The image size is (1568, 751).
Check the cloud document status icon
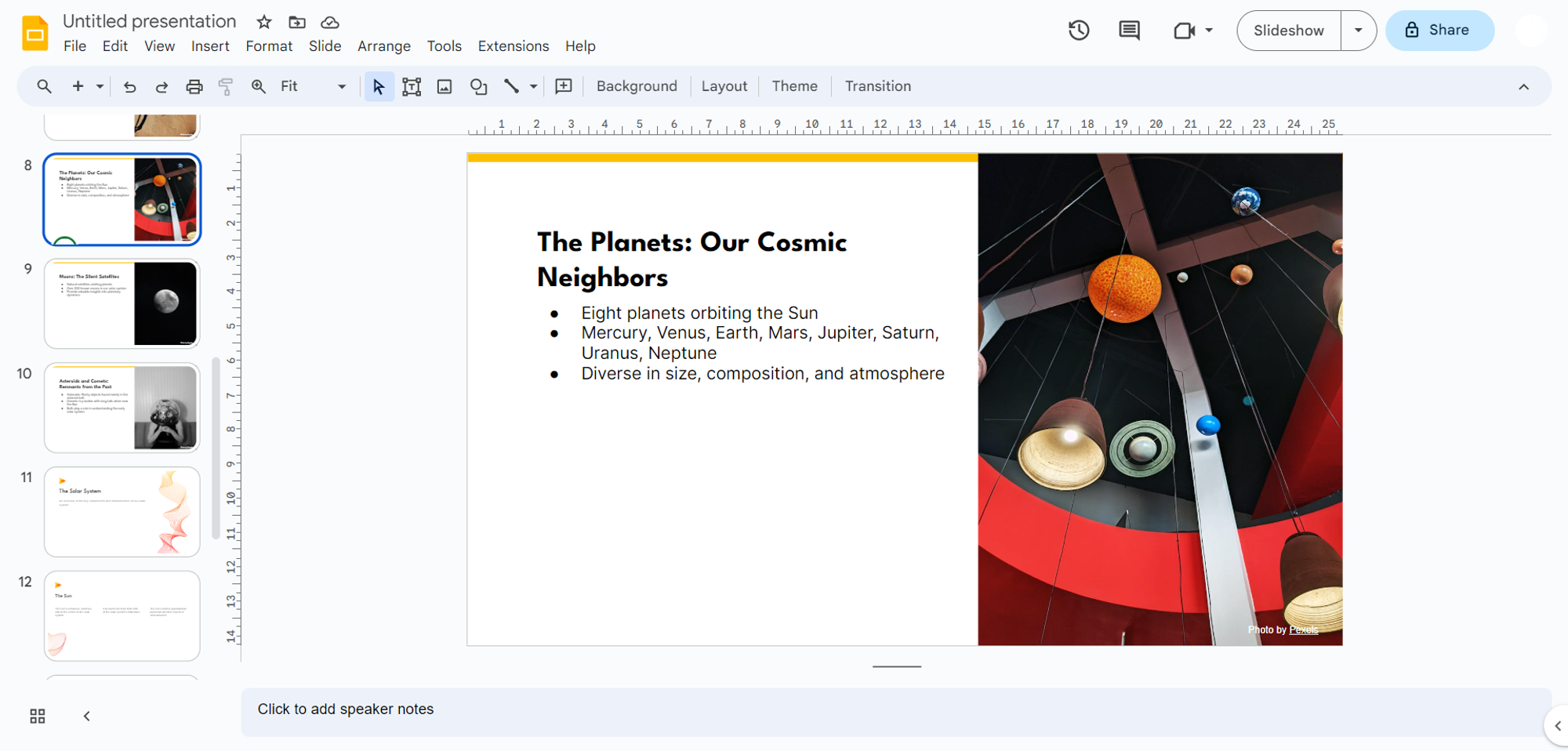[330, 22]
